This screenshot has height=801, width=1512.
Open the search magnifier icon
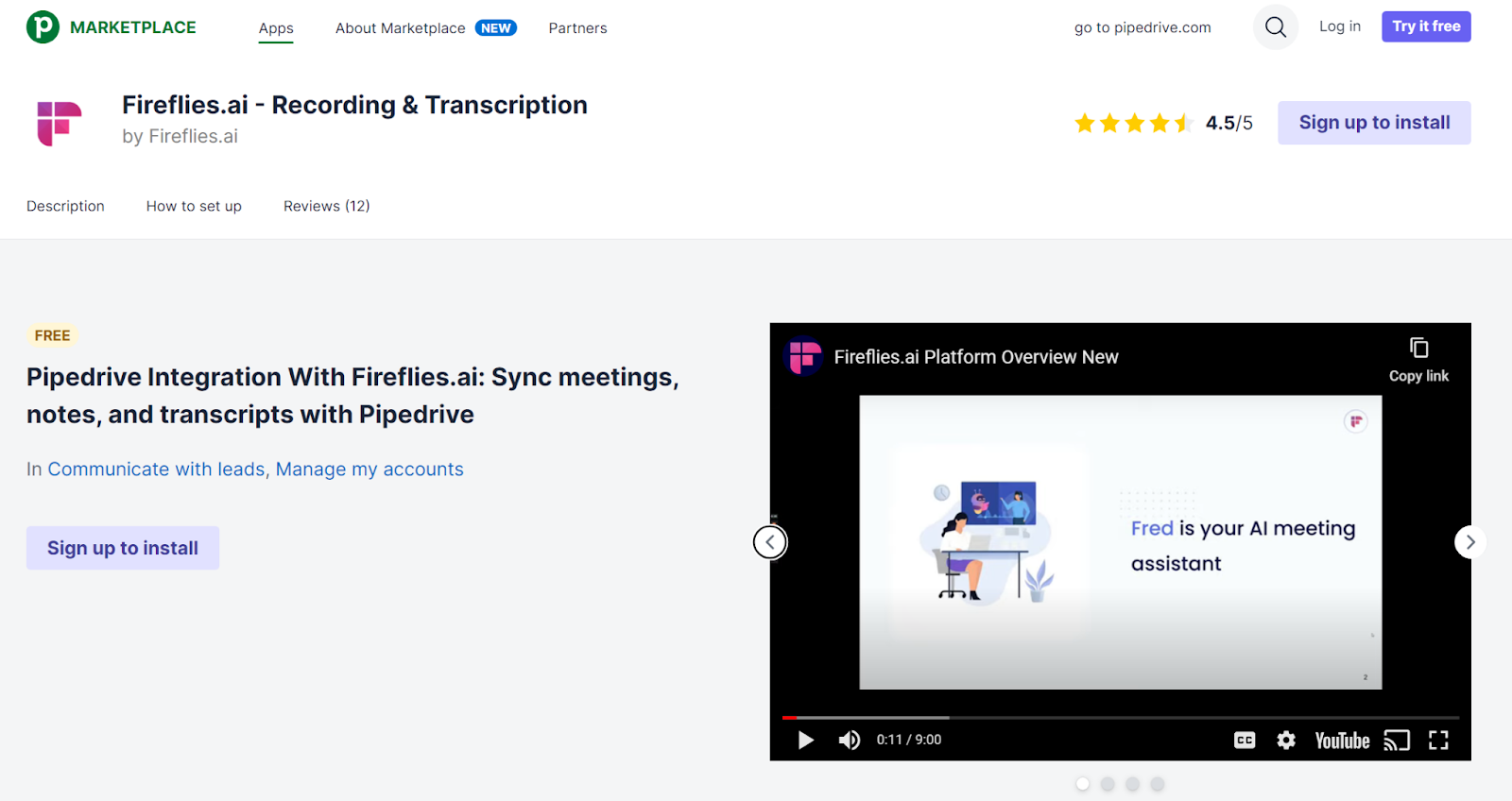click(x=1275, y=27)
